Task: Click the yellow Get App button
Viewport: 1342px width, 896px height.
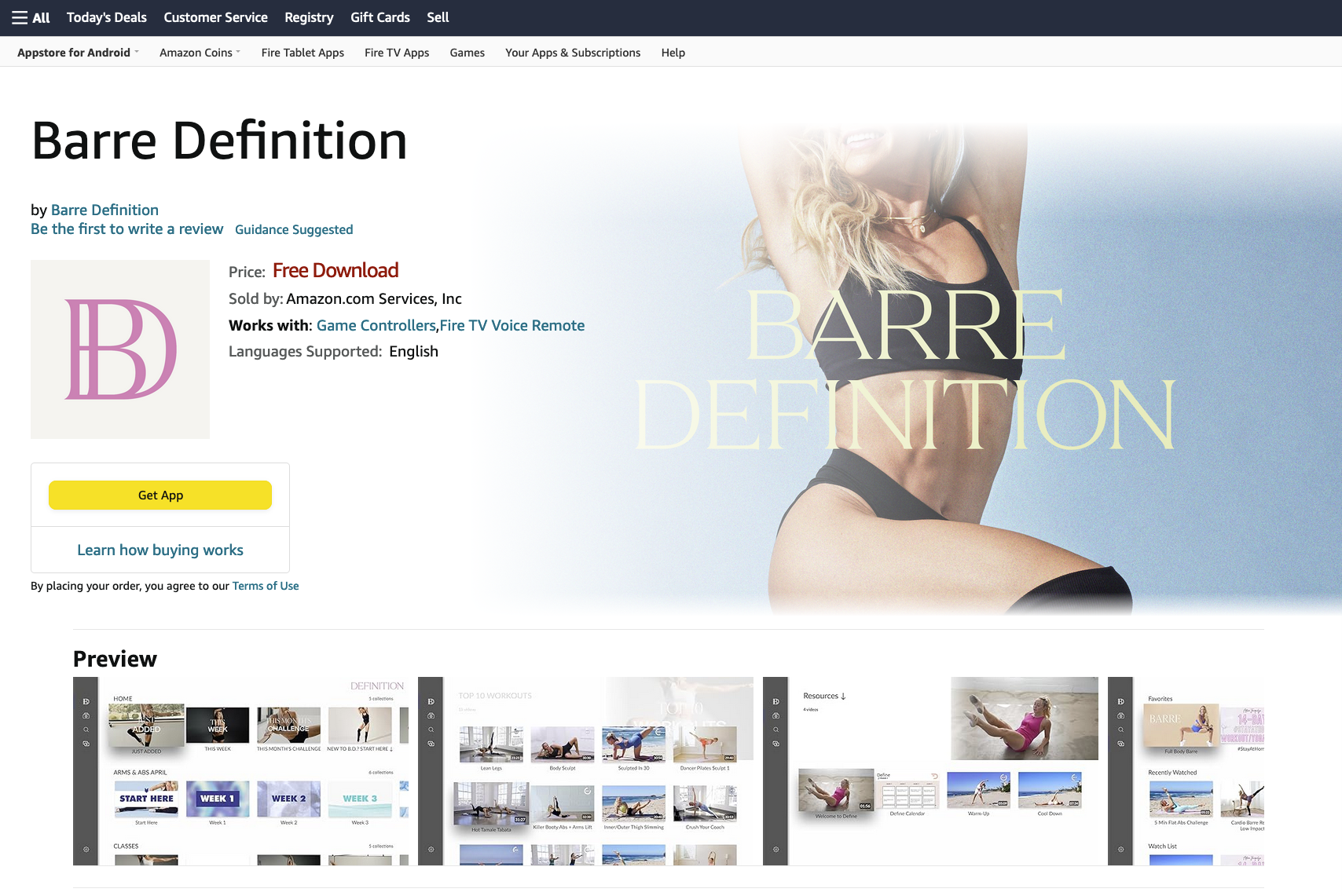Action: [160, 496]
